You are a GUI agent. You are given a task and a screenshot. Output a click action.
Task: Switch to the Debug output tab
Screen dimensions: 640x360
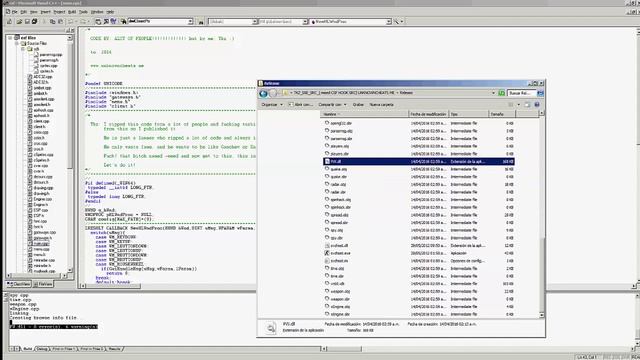pos(42,349)
